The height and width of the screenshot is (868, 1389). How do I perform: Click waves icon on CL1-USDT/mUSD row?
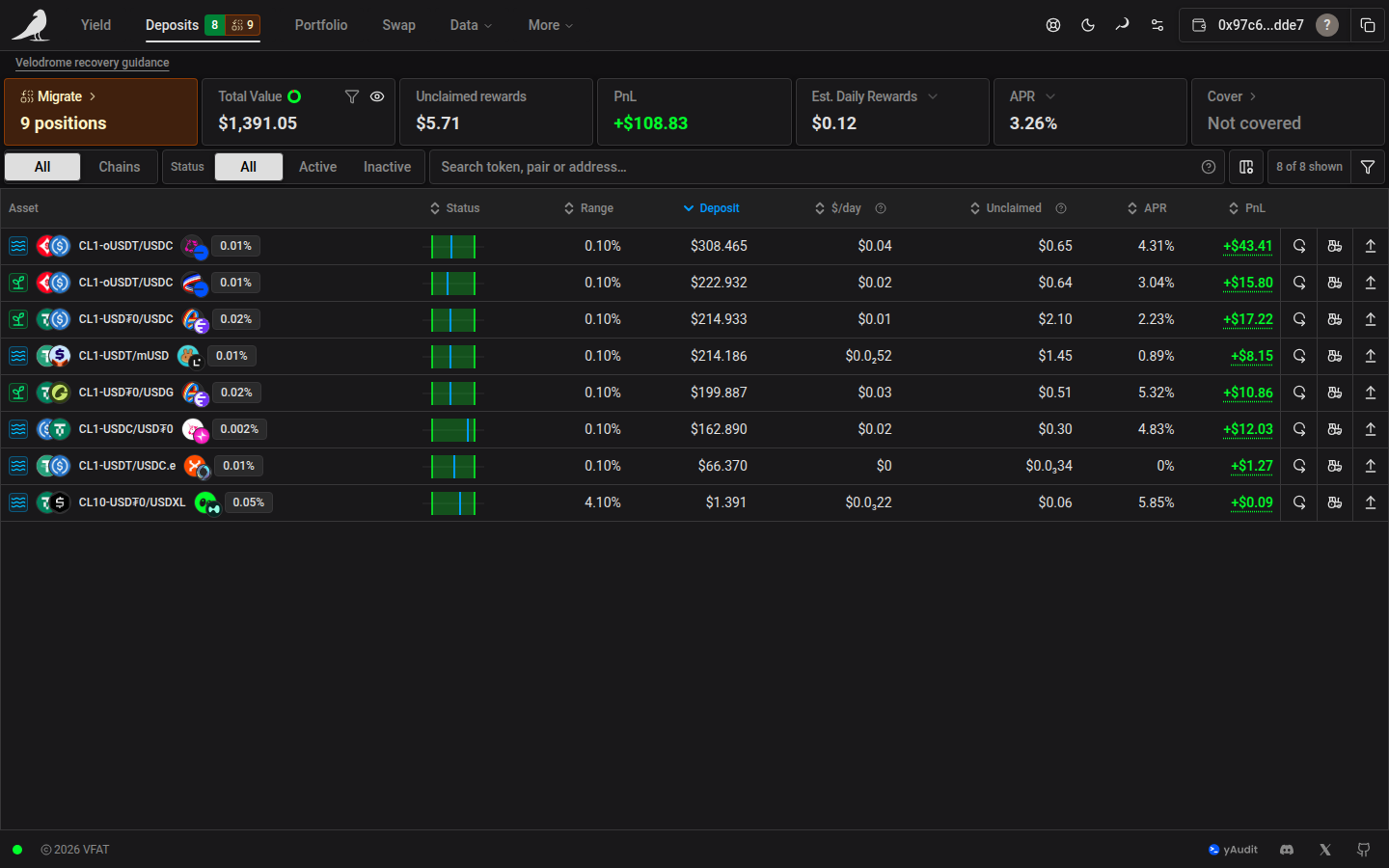pyautogui.click(x=18, y=356)
